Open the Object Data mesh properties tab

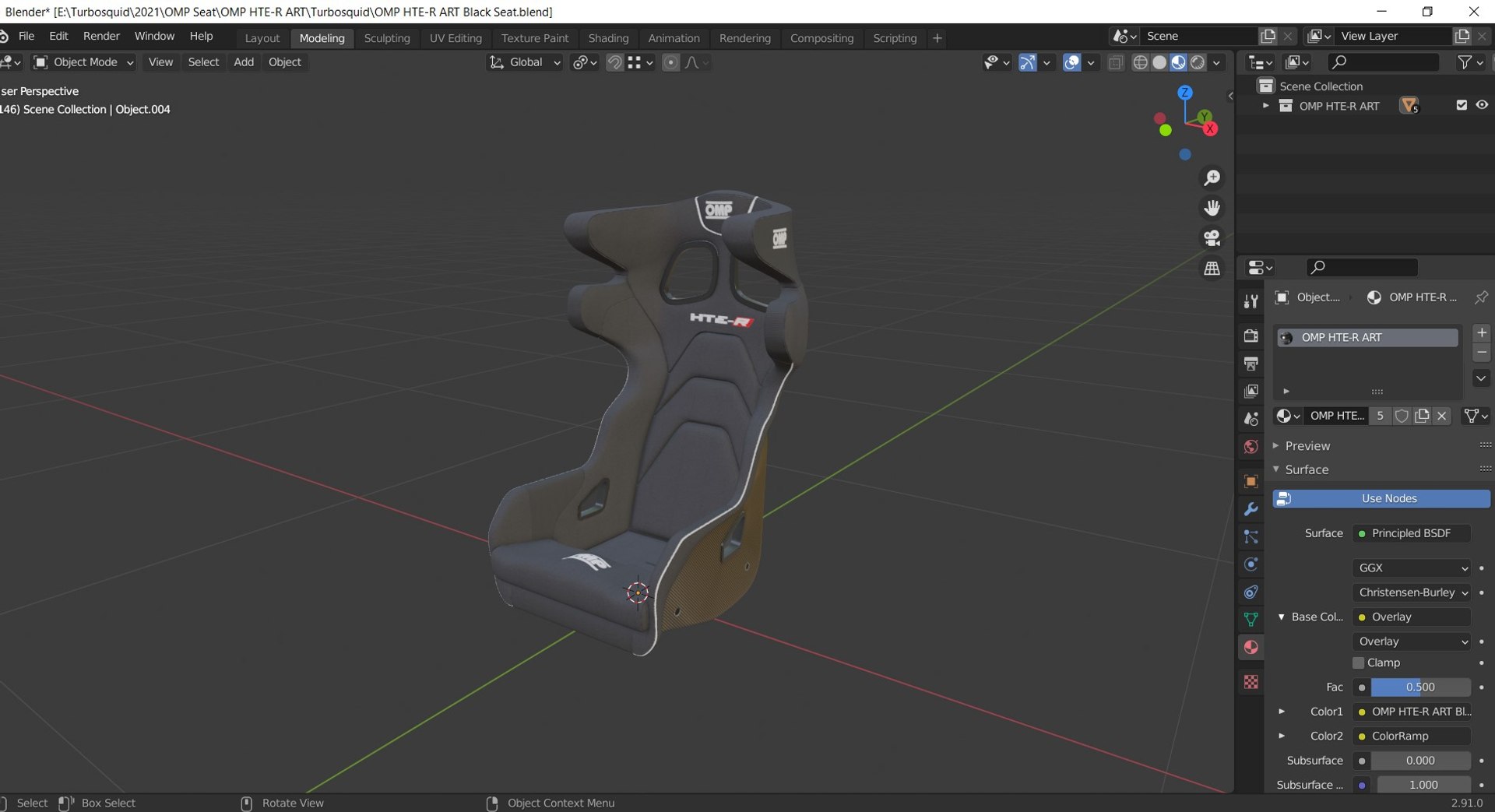tap(1251, 620)
